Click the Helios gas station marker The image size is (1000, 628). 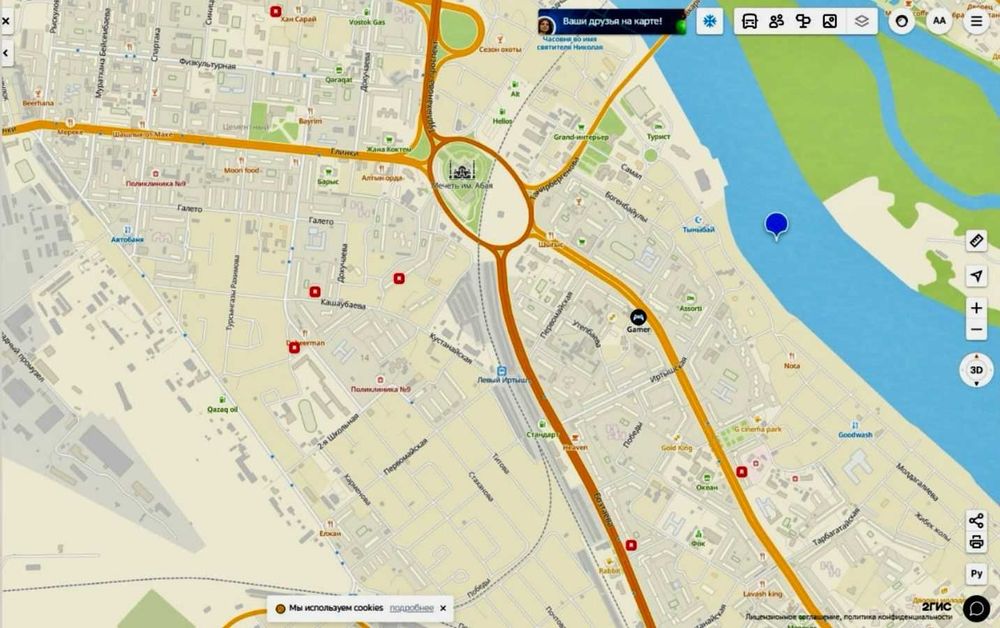point(503,112)
